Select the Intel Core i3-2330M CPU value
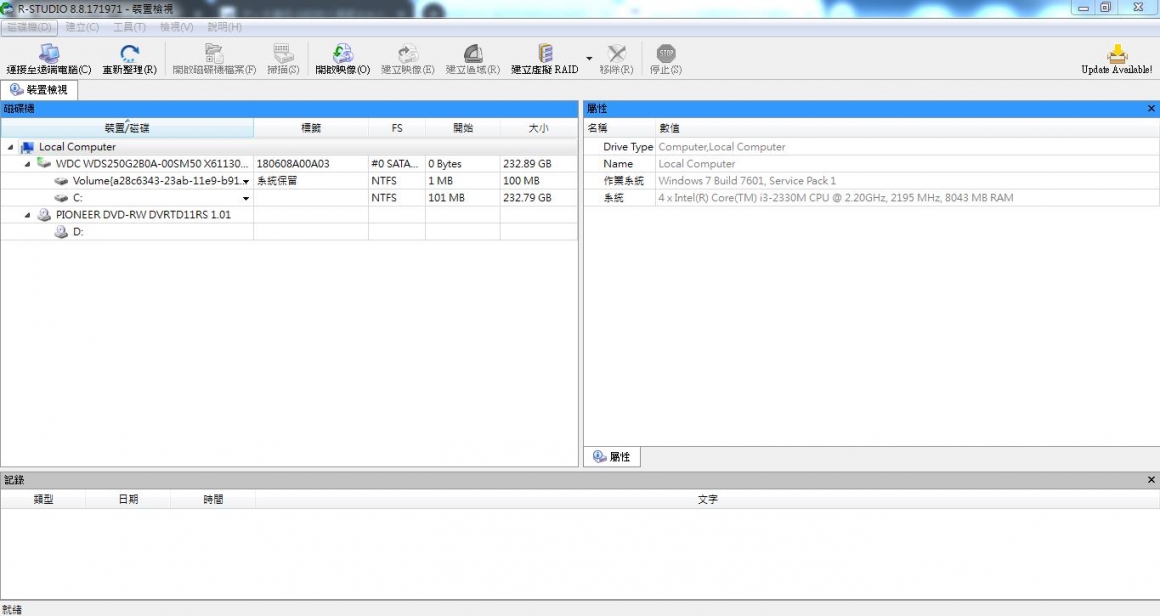 point(836,198)
